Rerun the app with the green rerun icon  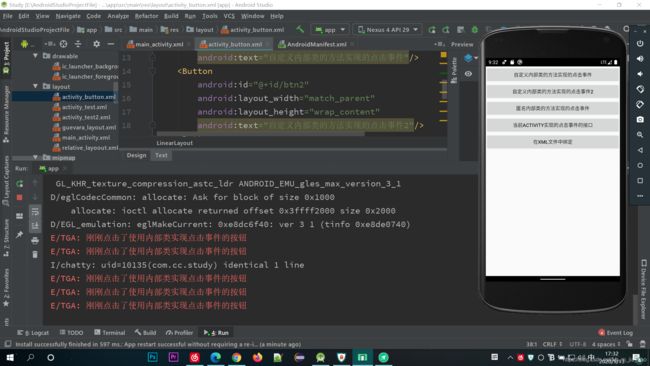(19, 183)
